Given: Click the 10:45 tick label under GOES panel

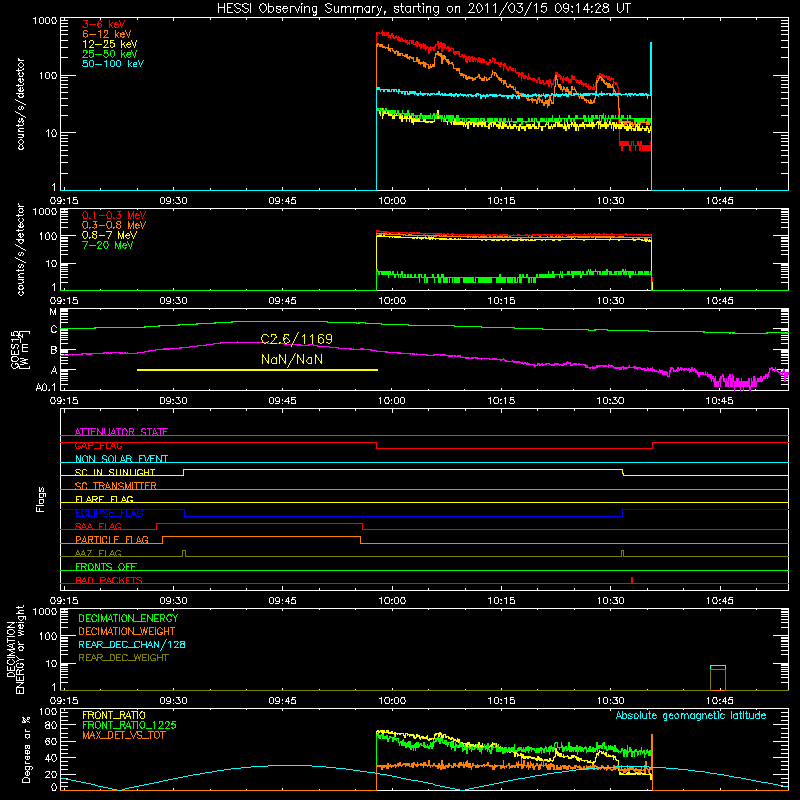Looking at the screenshot, I should tap(720, 401).
